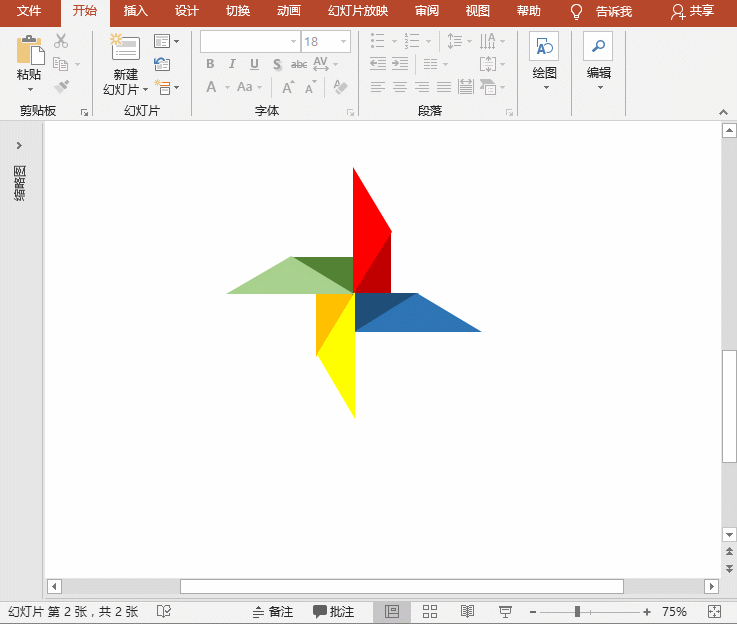Expand the thumbnail pane chevron
The height and width of the screenshot is (624, 737).
tap(19, 145)
